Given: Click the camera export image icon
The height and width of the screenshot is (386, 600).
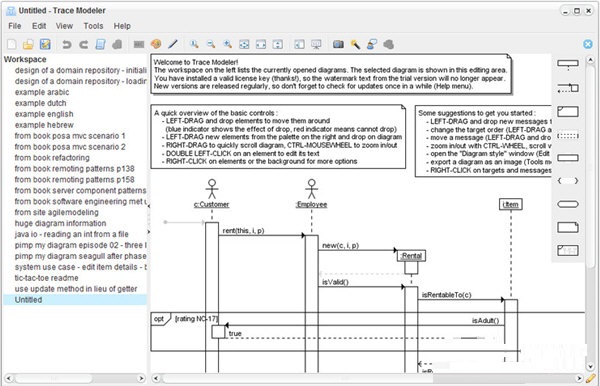Looking at the screenshot, I should point(338,44).
